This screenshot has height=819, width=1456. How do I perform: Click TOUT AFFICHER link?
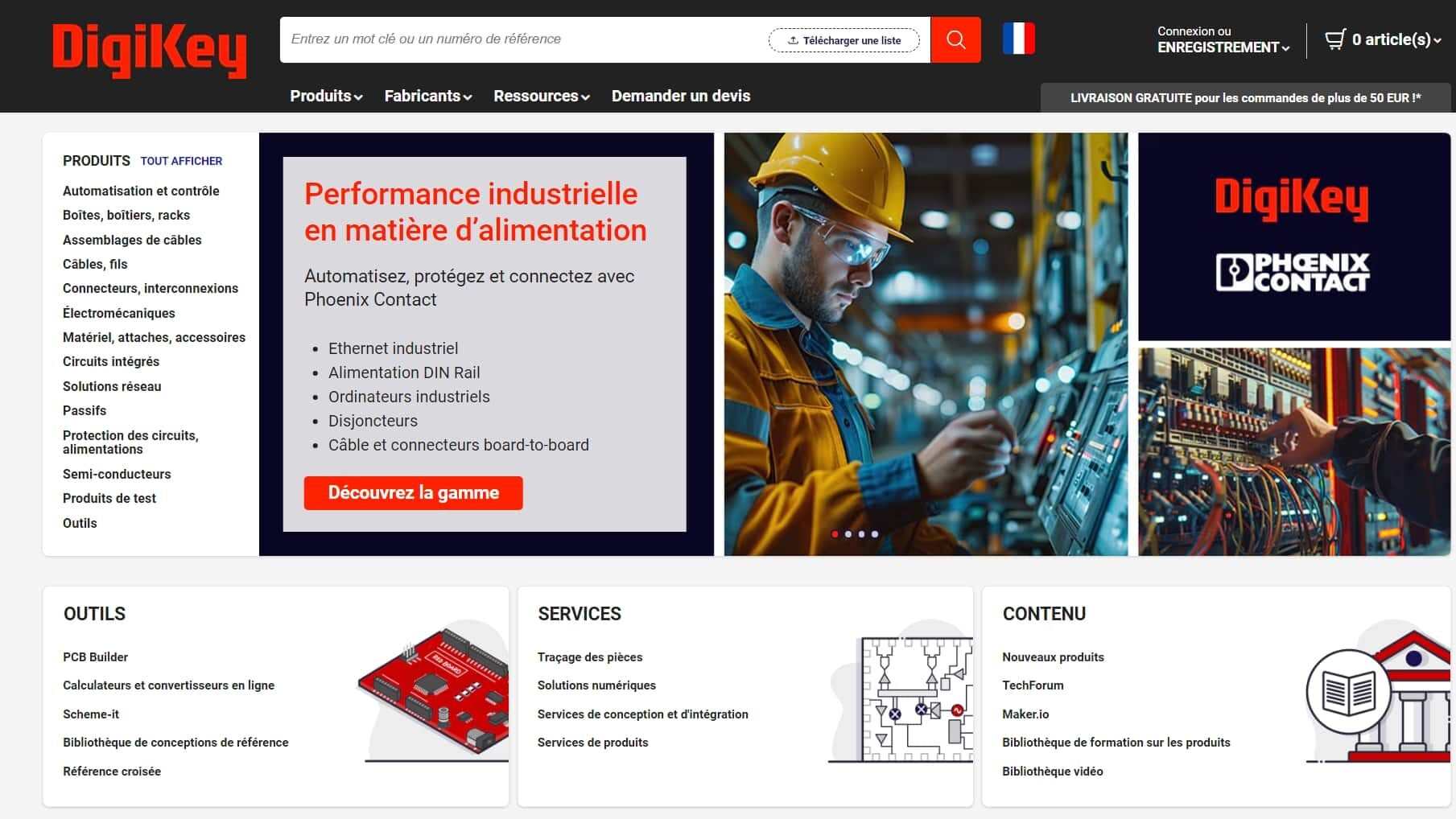coord(181,161)
